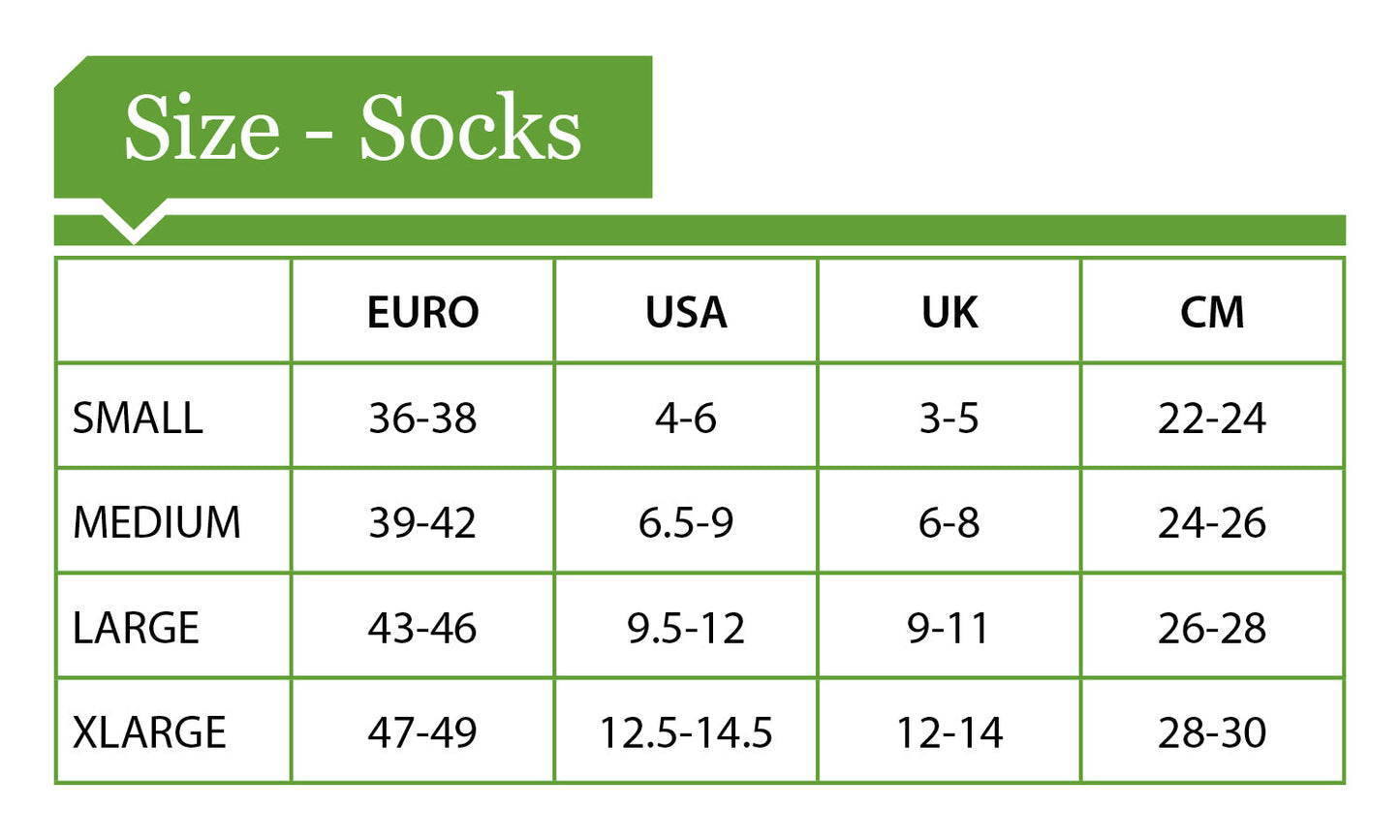Click the 36-38 EURO size cell

[422, 419]
